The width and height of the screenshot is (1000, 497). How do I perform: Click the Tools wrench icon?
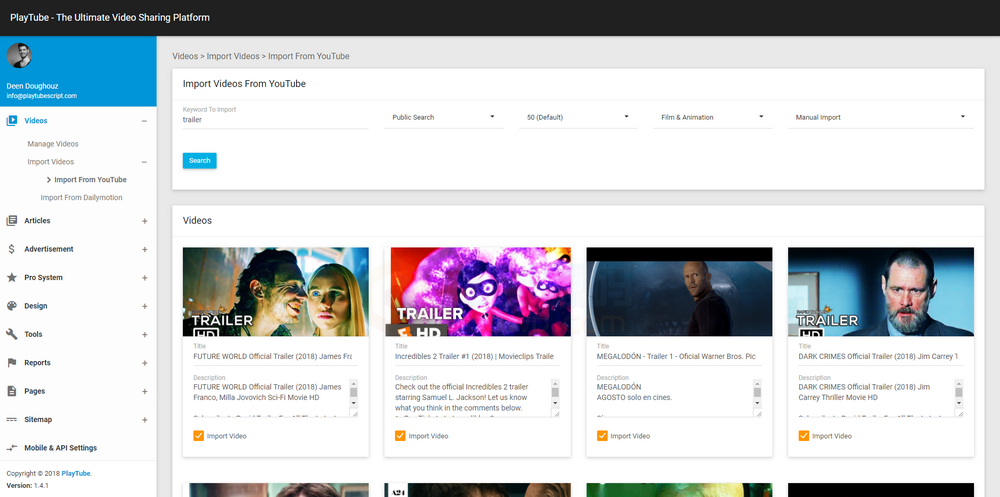click(x=11, y=334)
